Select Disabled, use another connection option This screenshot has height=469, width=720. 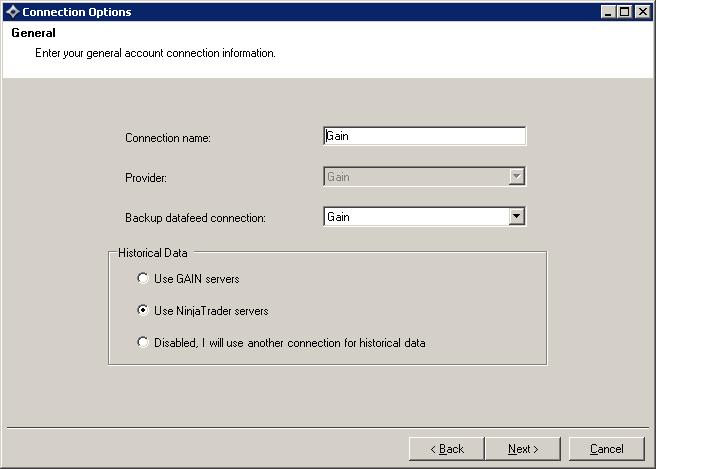coord(143,343)
